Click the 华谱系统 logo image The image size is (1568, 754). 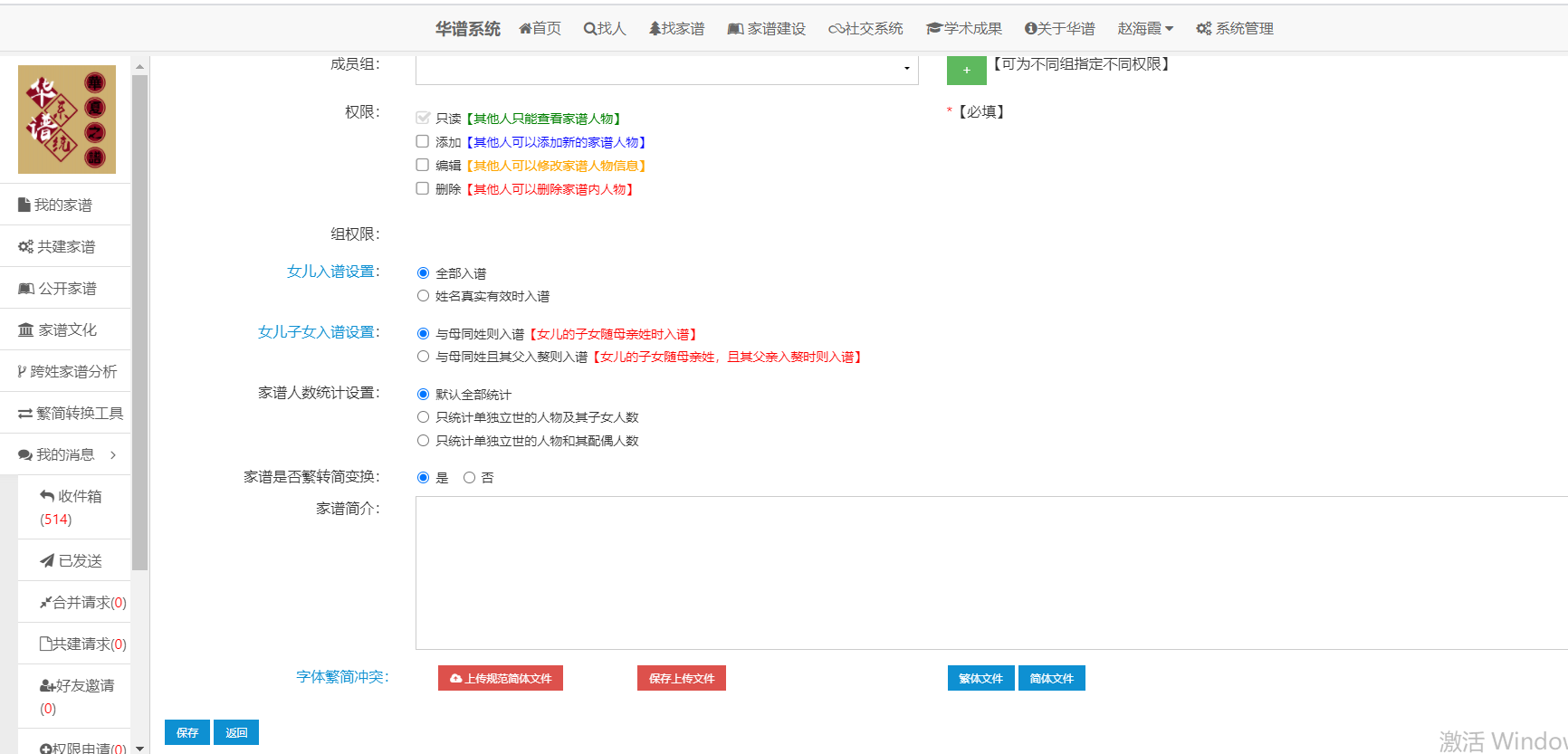point(67,119)
